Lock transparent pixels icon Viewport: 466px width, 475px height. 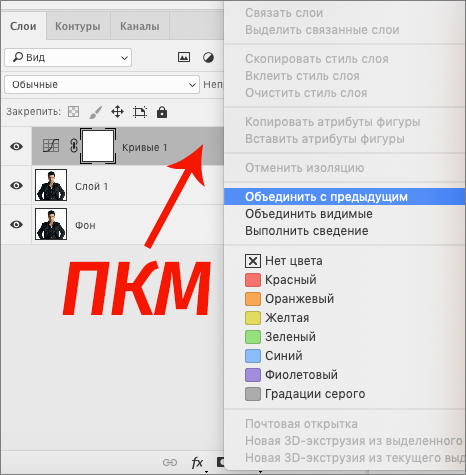(73, 112)
